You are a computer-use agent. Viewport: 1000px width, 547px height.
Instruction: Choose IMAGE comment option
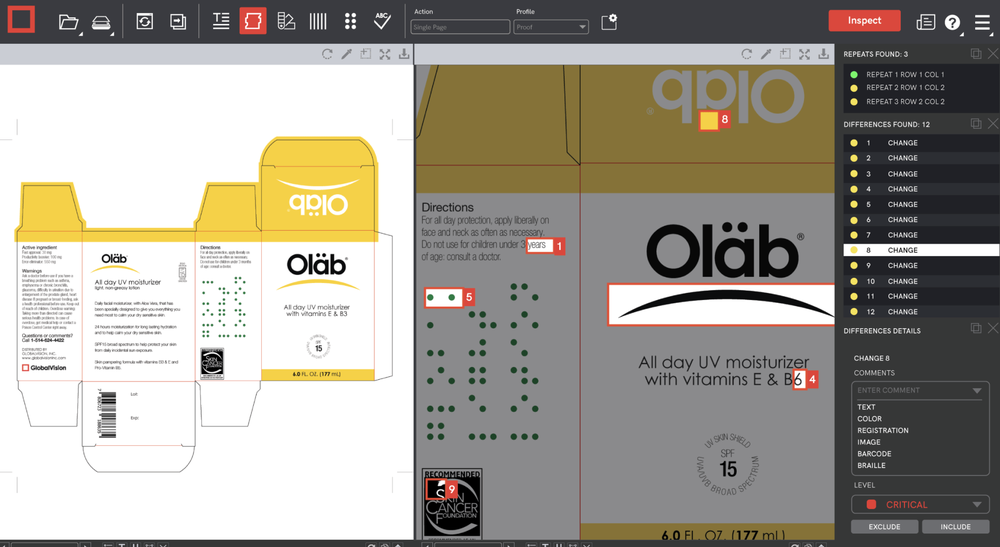(869, 442)
